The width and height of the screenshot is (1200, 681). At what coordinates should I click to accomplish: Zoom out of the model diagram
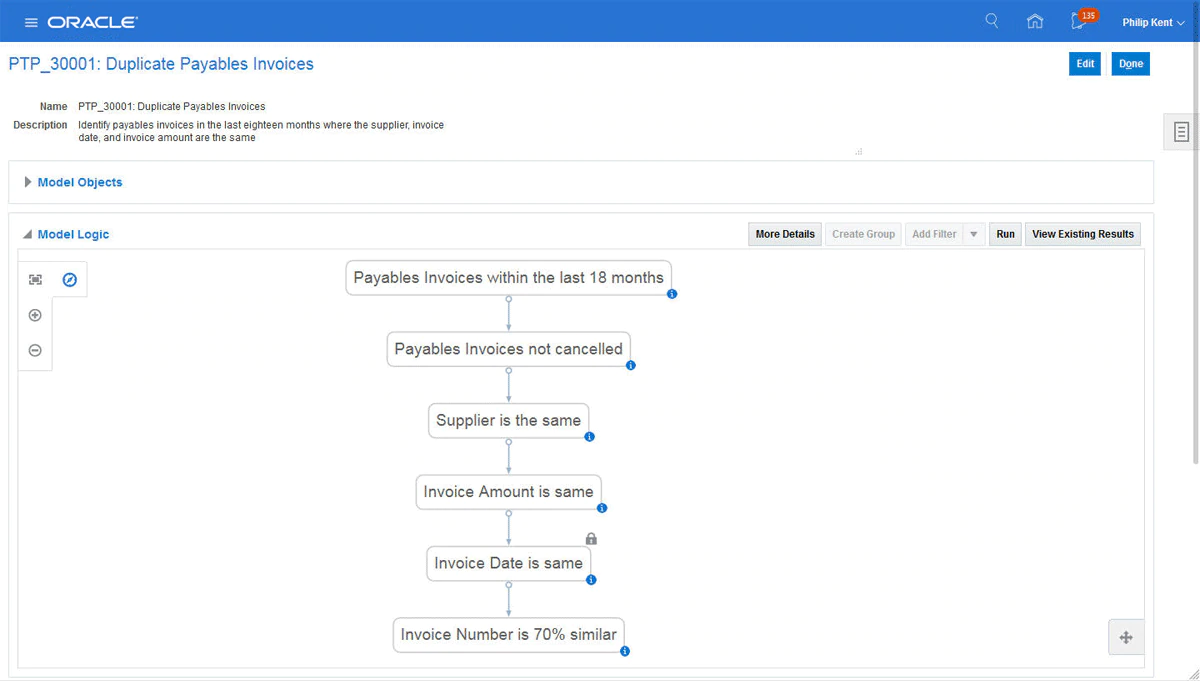point(35,350)
